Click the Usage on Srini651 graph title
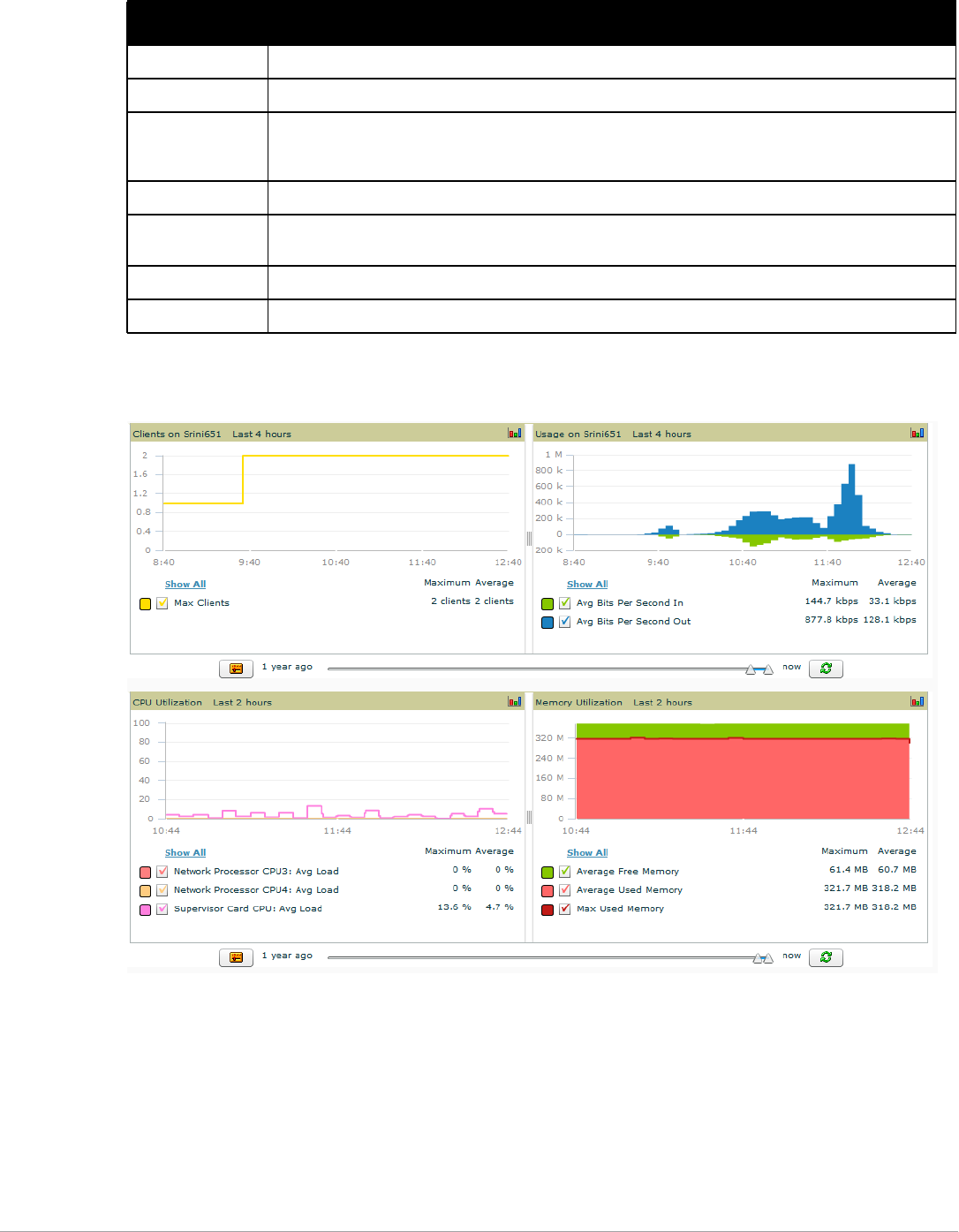The image size is (959, 1232). [578, 434]
